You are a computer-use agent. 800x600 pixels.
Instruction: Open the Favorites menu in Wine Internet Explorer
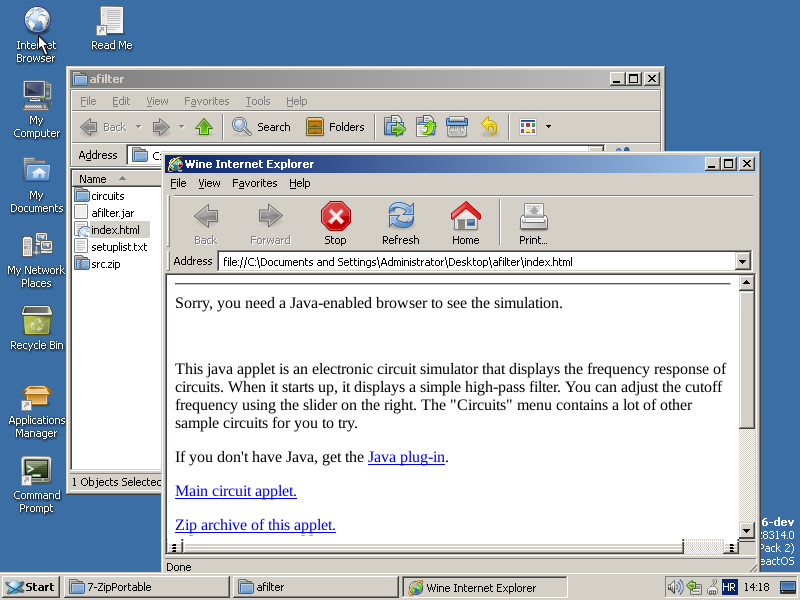point(255,183)
